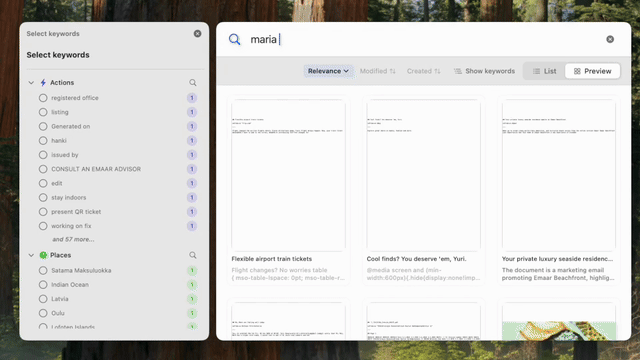Screen dimensions: 640x360
Task: Show 'and 57 more...' action keywords
Action: click(73, 239)
